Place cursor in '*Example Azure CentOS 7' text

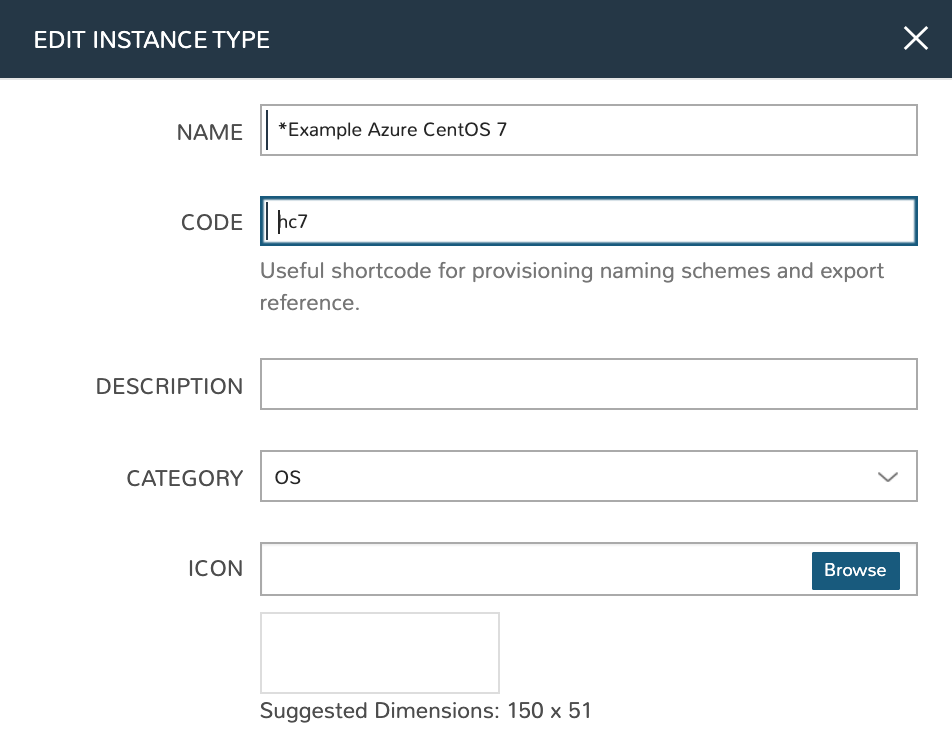(x=392, y=129)
